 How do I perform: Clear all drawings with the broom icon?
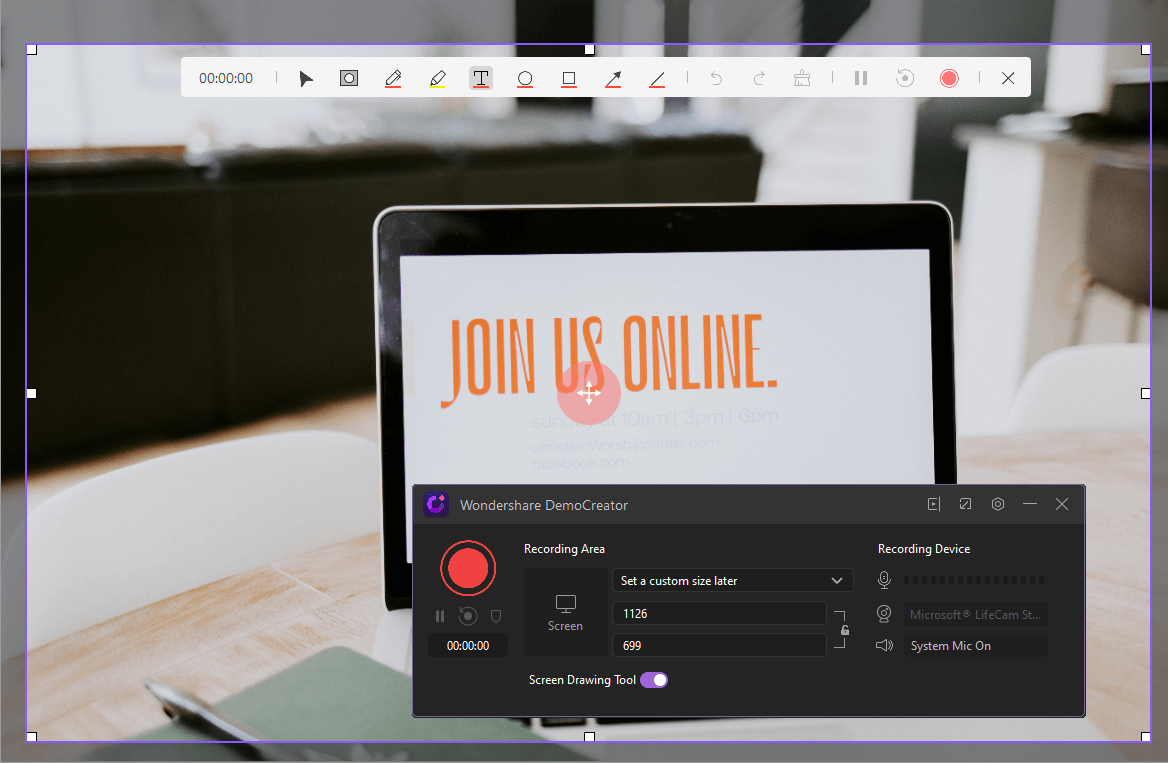pos(802,78)
